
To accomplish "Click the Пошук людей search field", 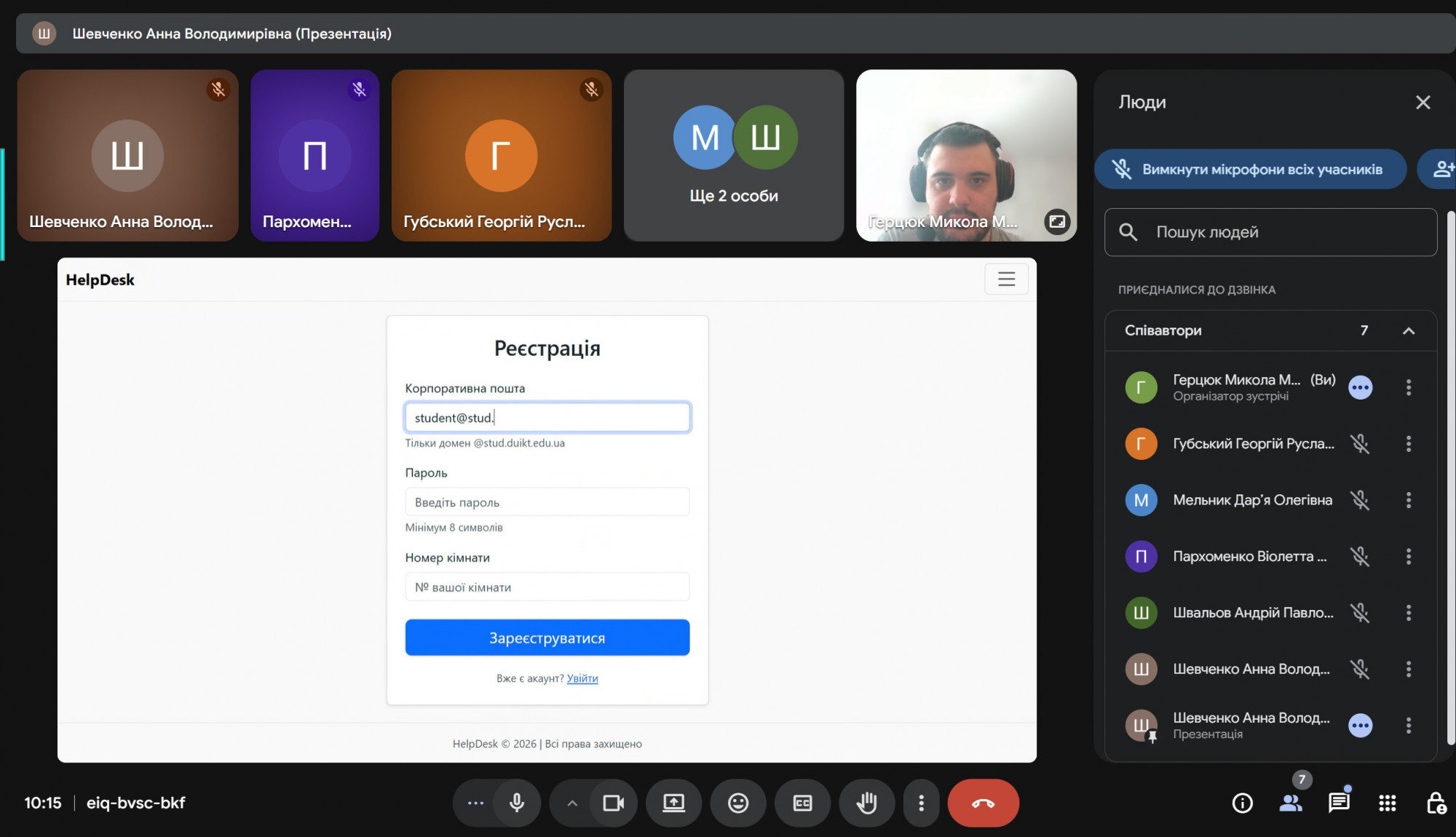I will (x=1281, y=232).
